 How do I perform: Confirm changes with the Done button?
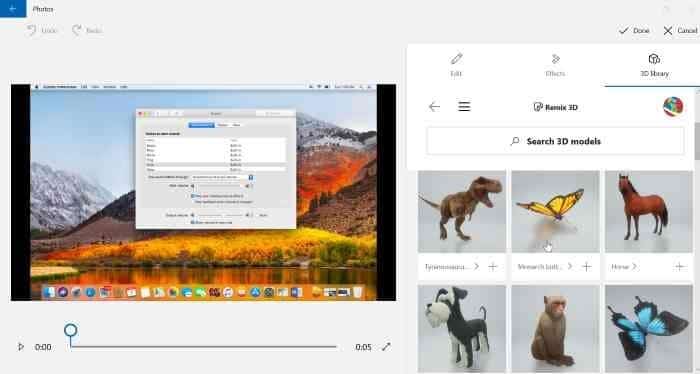(634, 30)
